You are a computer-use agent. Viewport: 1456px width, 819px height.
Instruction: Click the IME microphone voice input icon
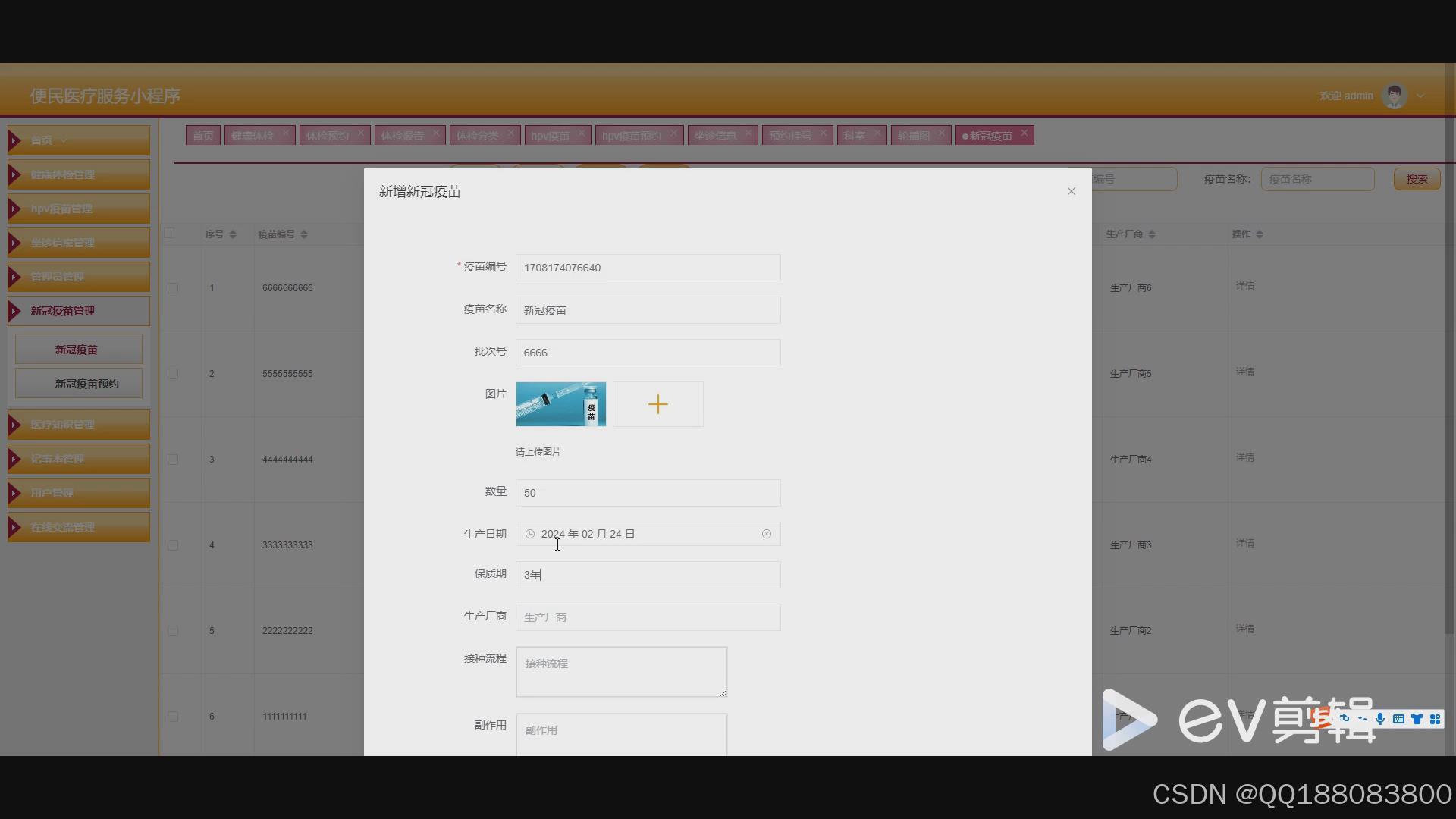pyautogui.click(x=1380, y=719)
